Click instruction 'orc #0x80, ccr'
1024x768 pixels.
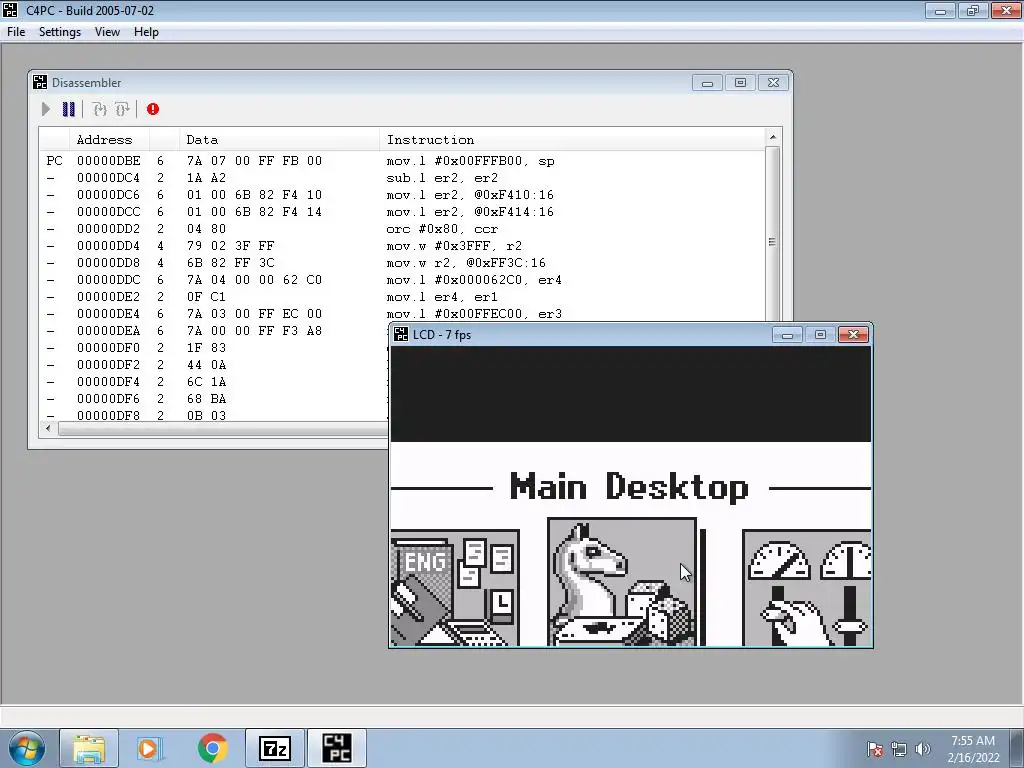point(442,229)
